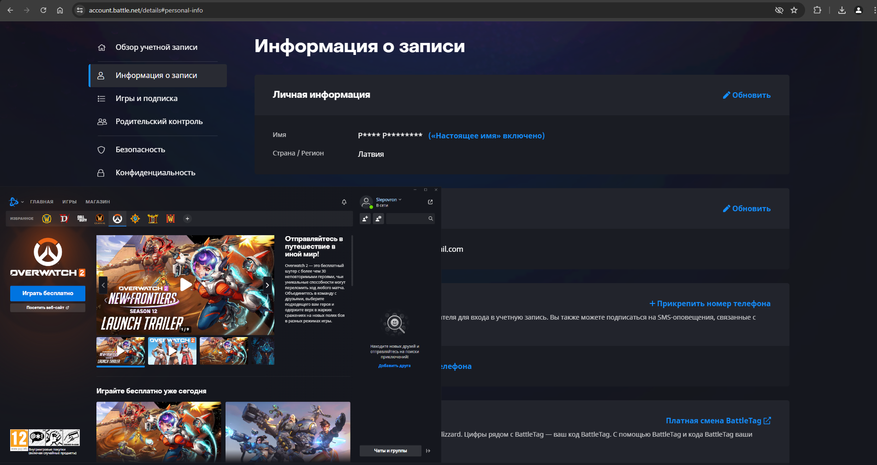Select third carousel thumbnail
877x465 pixels.
224,351
